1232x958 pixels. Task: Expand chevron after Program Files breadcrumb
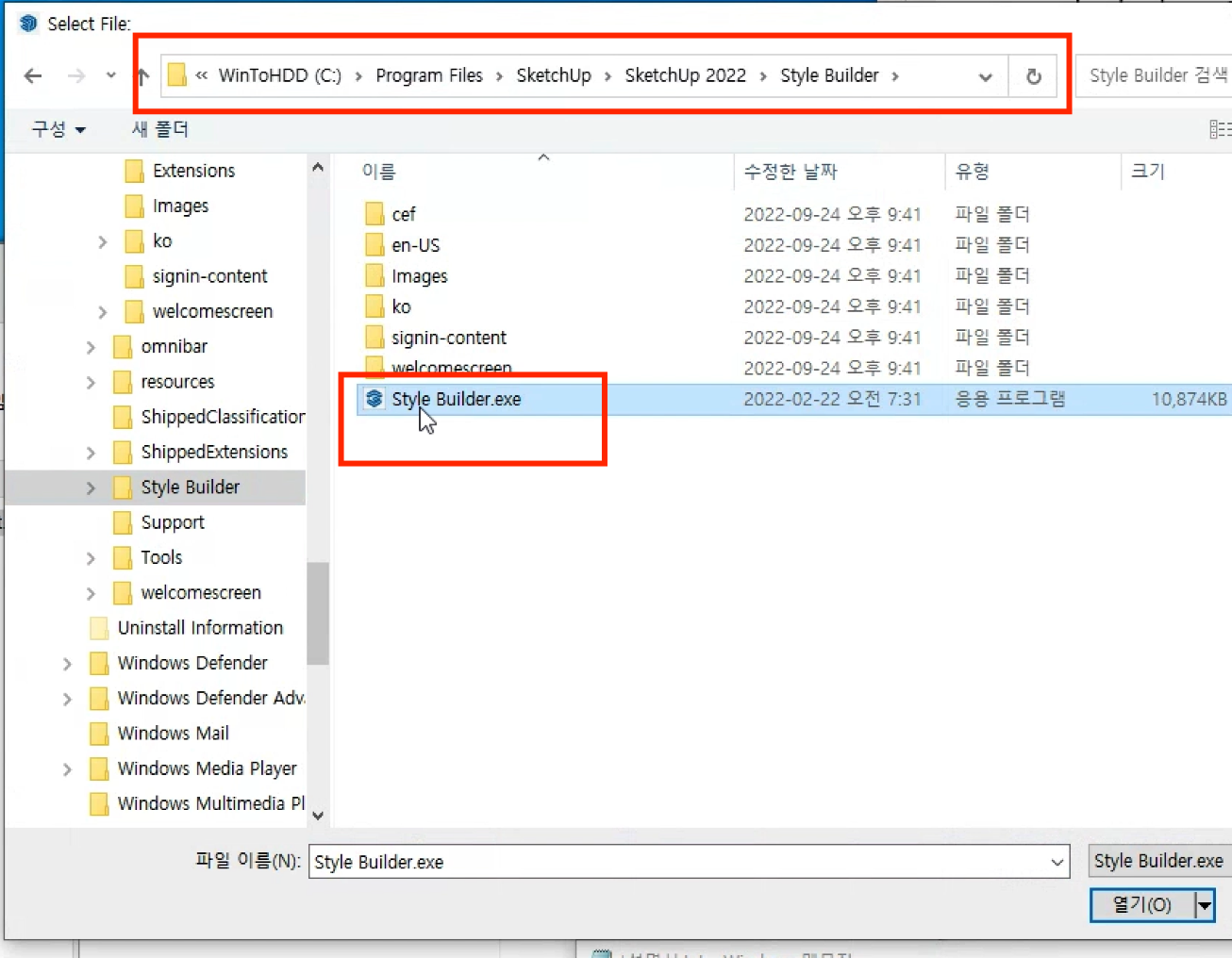[500, 76]
